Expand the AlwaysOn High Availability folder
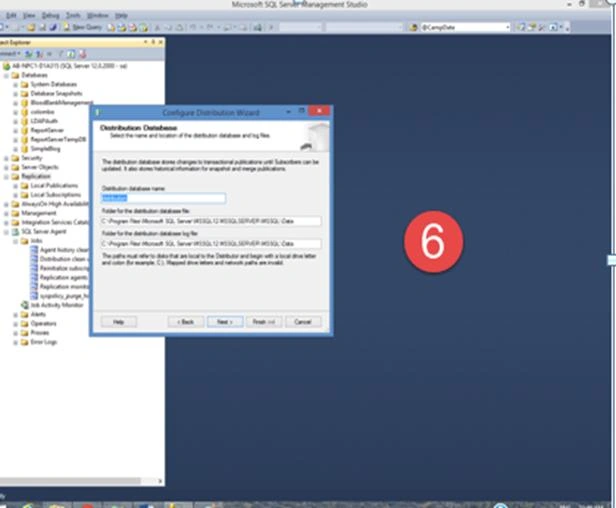 [x=6, y=204]
